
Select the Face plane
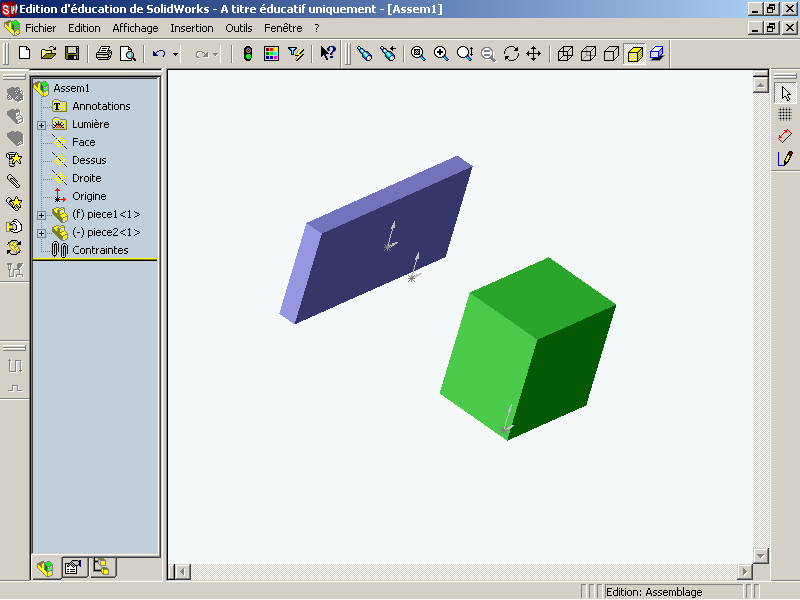(84, 142)
